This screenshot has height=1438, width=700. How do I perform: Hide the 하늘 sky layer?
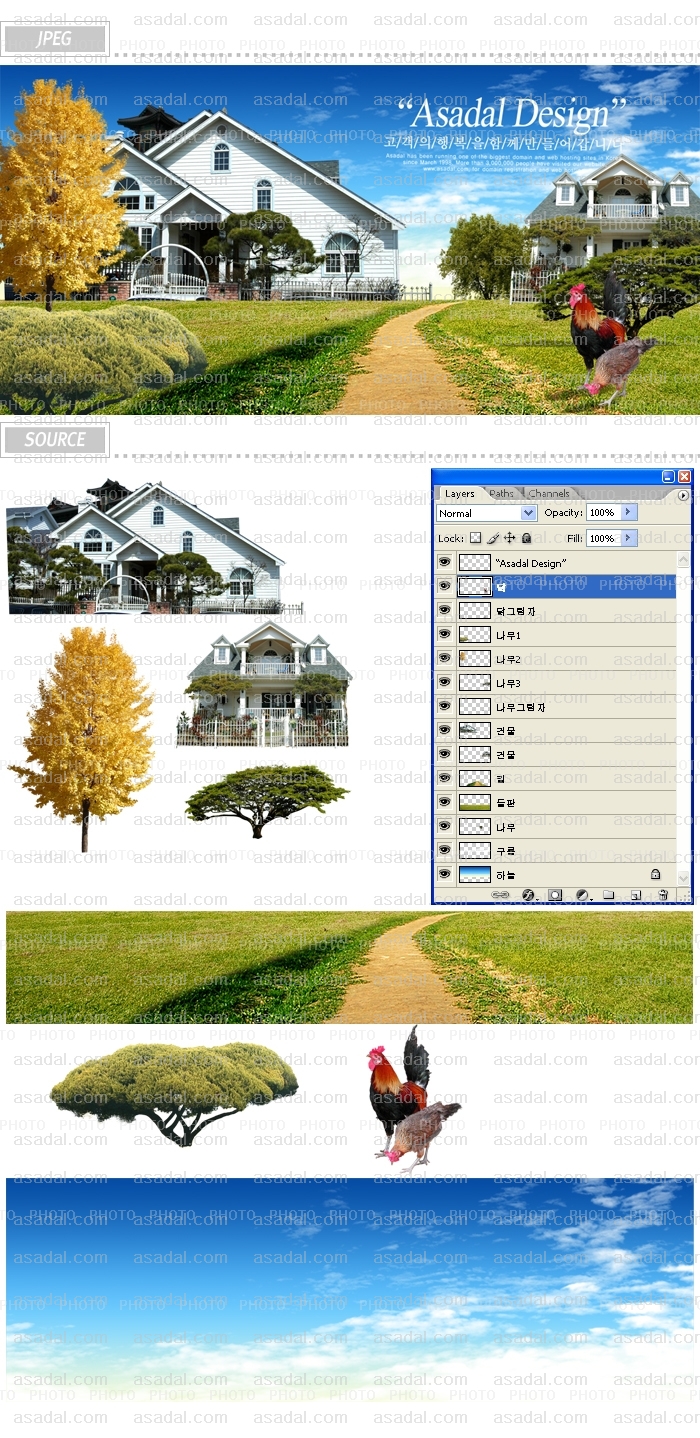pos(445,874)
